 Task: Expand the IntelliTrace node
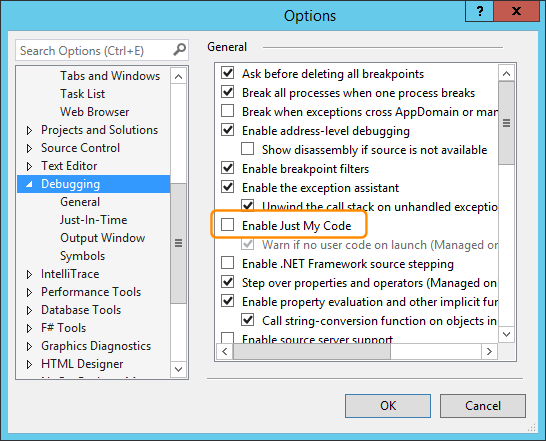pyautogui.click(x=29, y=274)
